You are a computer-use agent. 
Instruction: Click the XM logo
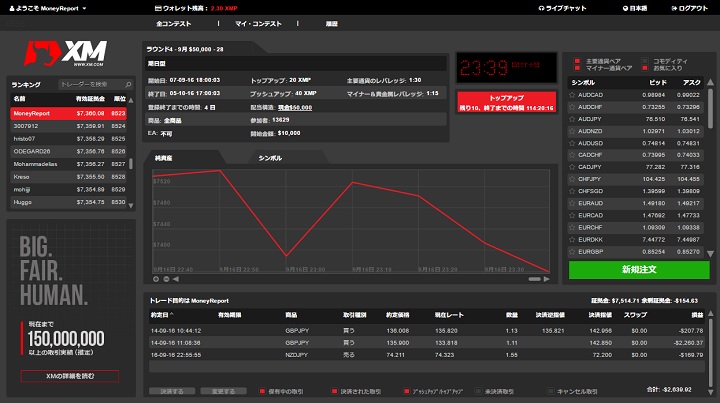65,54
